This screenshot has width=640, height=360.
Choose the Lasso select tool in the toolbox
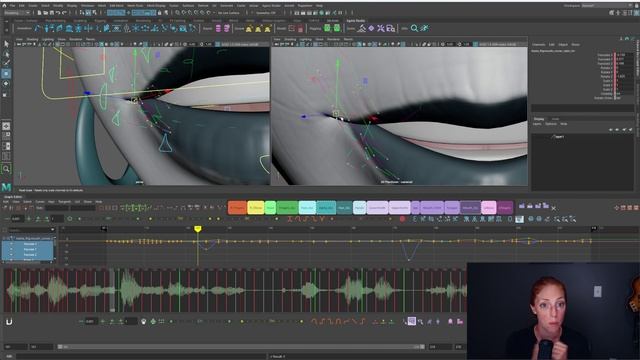pos(6,54)
